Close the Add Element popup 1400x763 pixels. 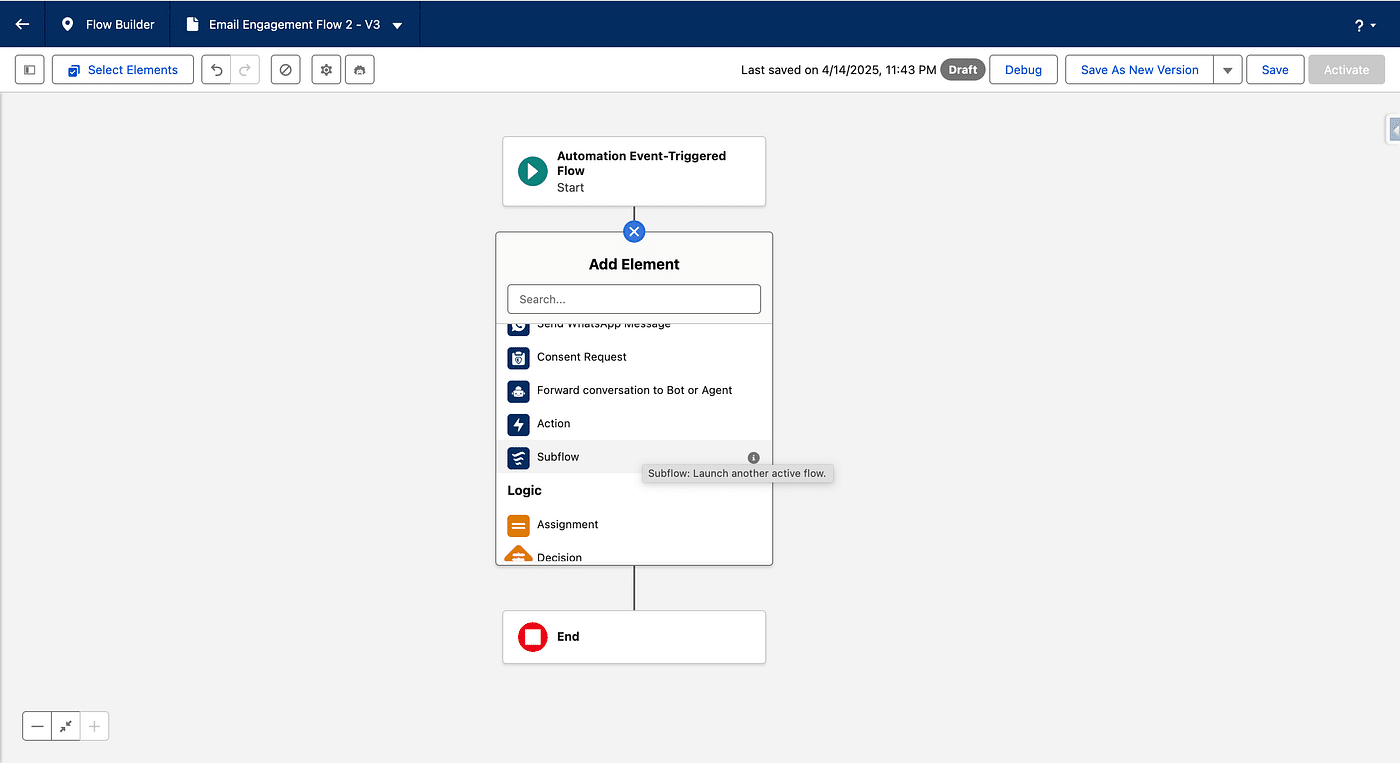tap(634, 232)
